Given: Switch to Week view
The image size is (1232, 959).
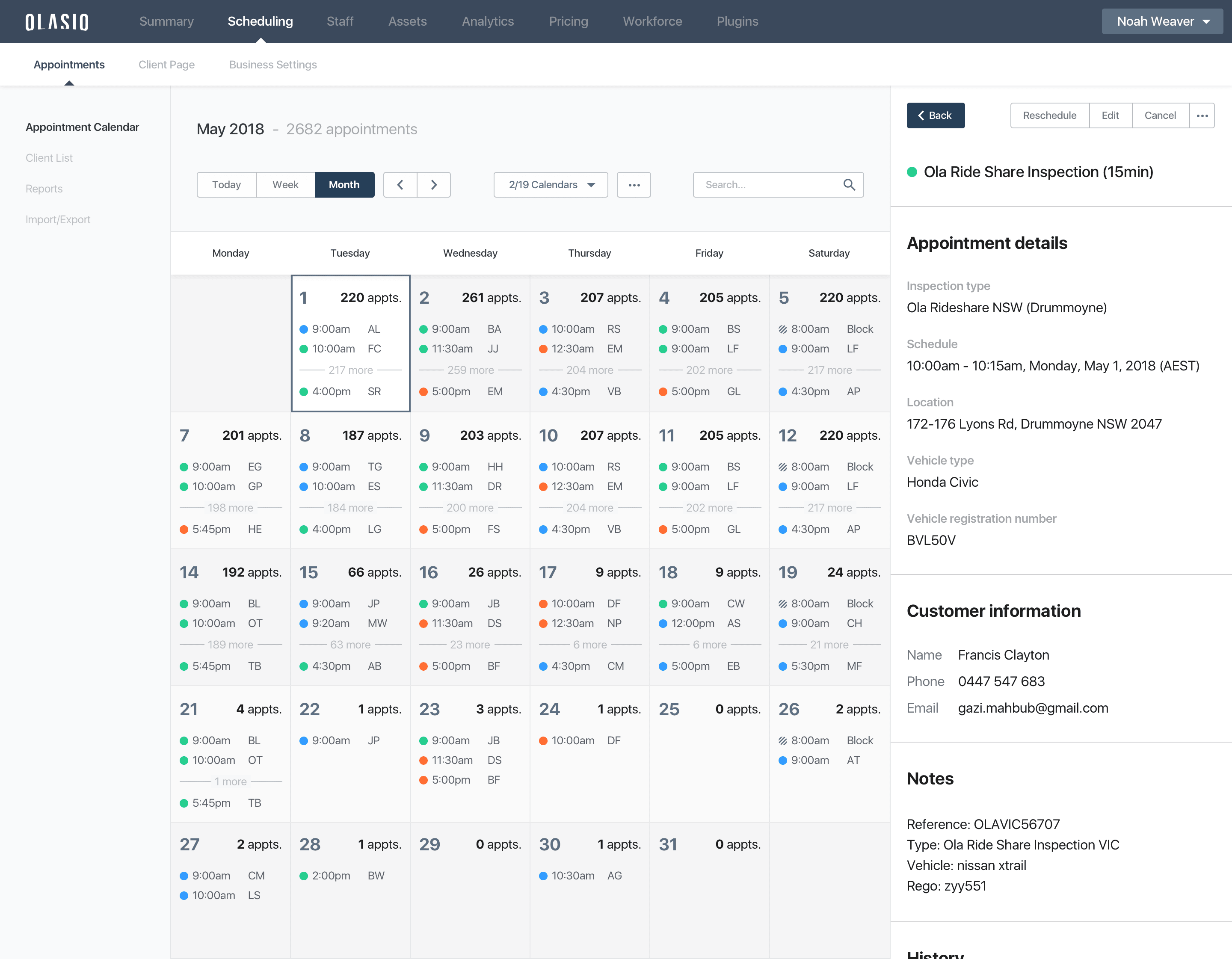Looking at the screenshot, I should pyautogui.click(x=285, y=184).
